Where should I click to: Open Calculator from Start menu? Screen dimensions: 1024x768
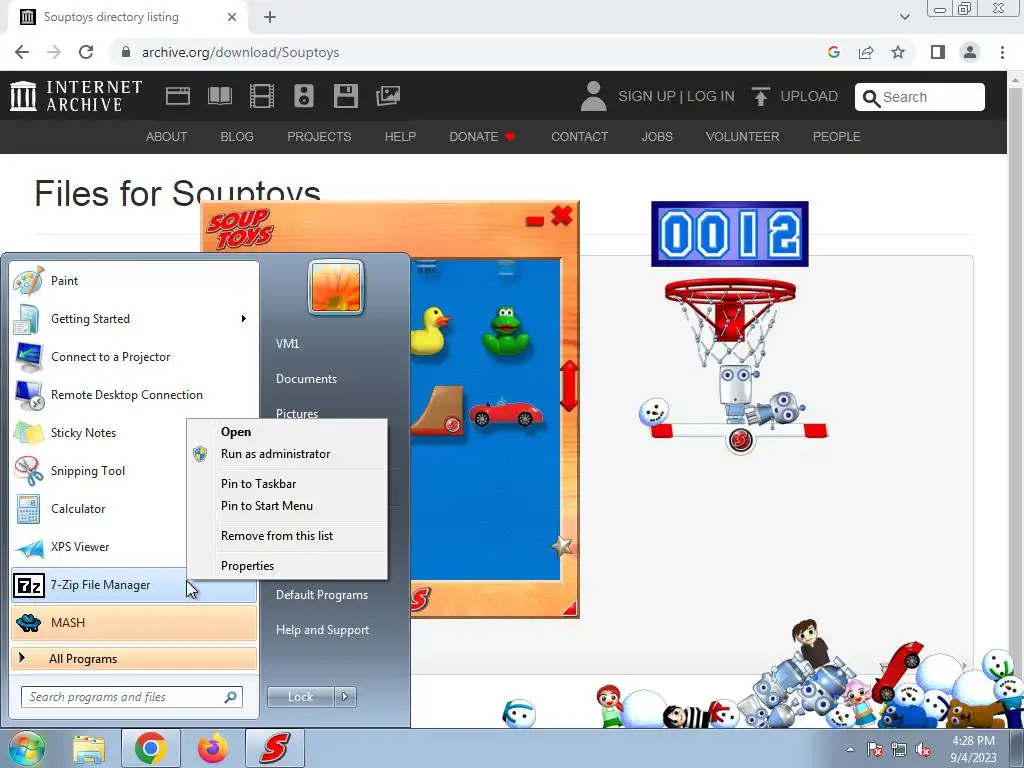[x=98, y=509]
